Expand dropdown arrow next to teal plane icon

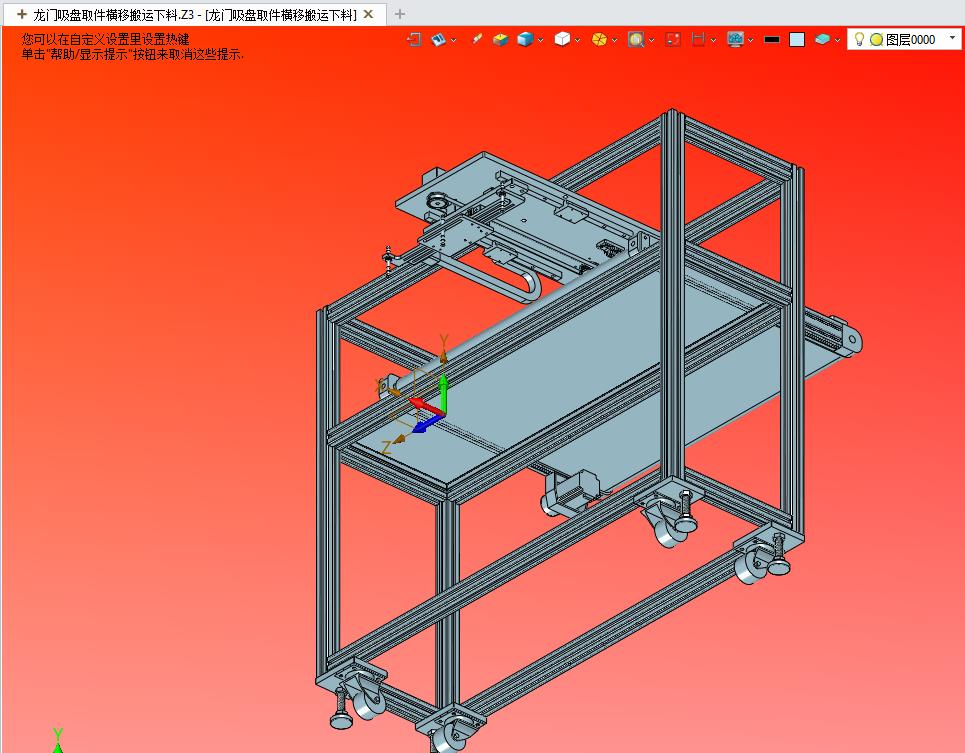click(837, 40)
